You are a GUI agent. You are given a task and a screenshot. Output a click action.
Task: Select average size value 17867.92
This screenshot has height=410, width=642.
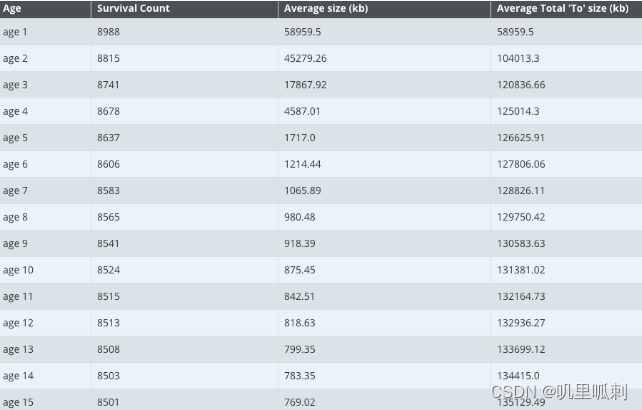(x=305, y=85)
